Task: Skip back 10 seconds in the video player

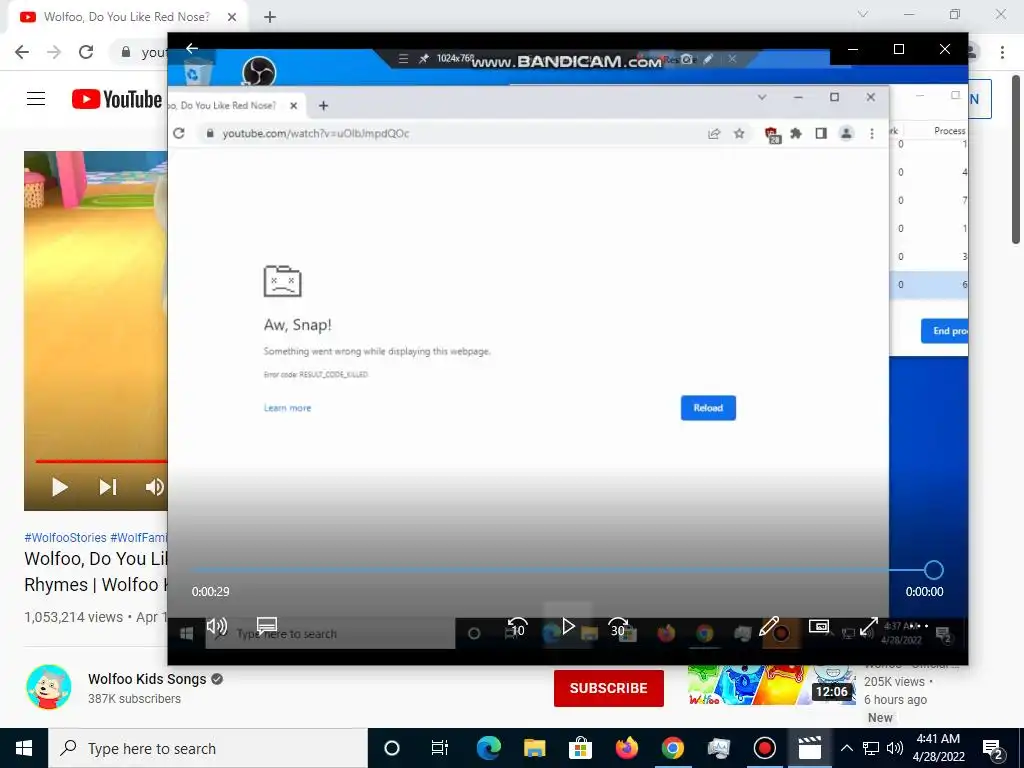Action: click(x=517, y=628)
